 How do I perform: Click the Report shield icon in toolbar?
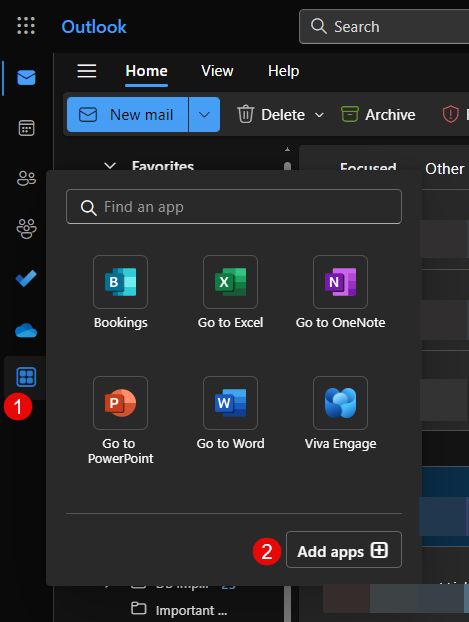[451, 115]
